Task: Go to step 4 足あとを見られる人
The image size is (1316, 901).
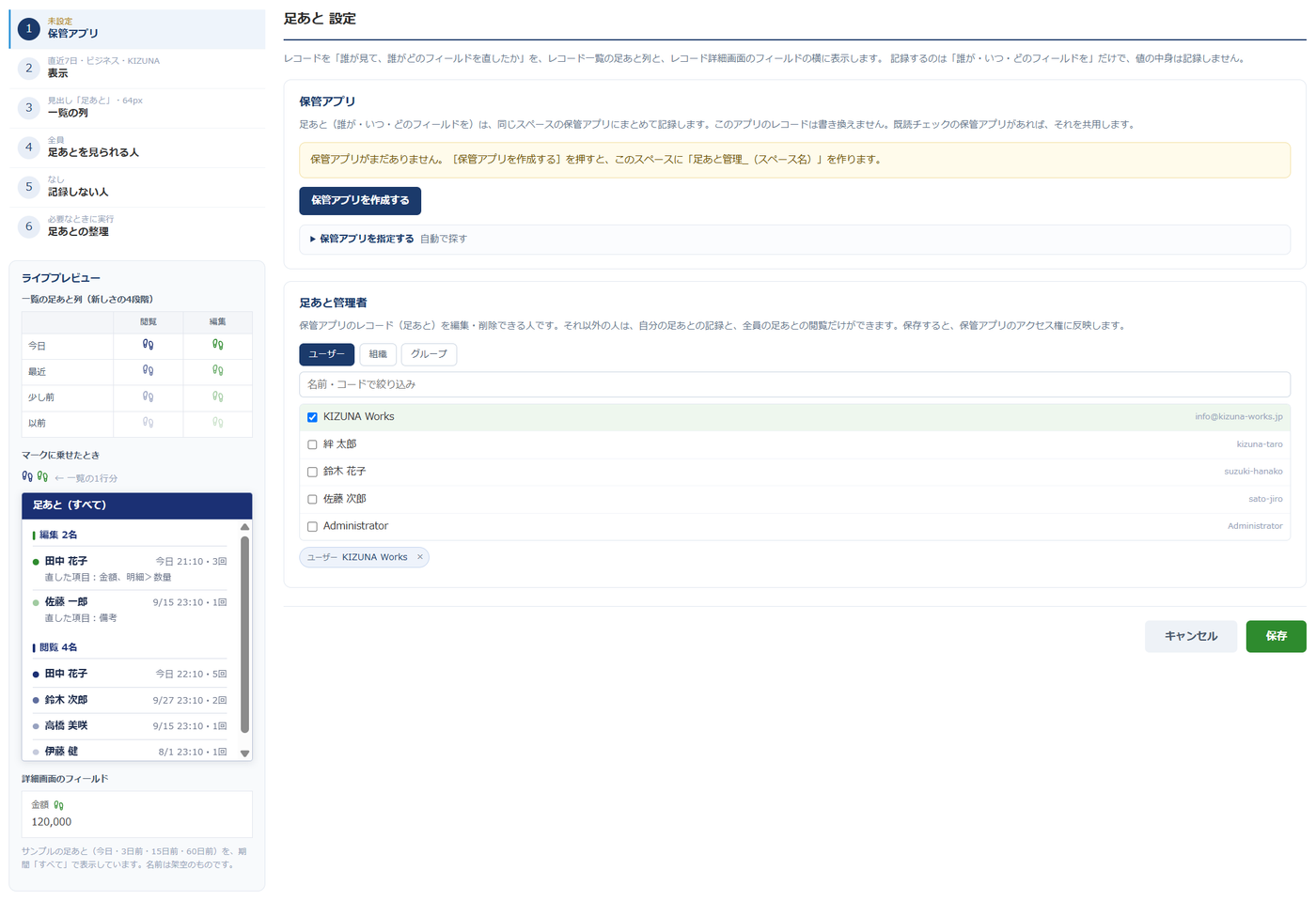Action: 137,147
